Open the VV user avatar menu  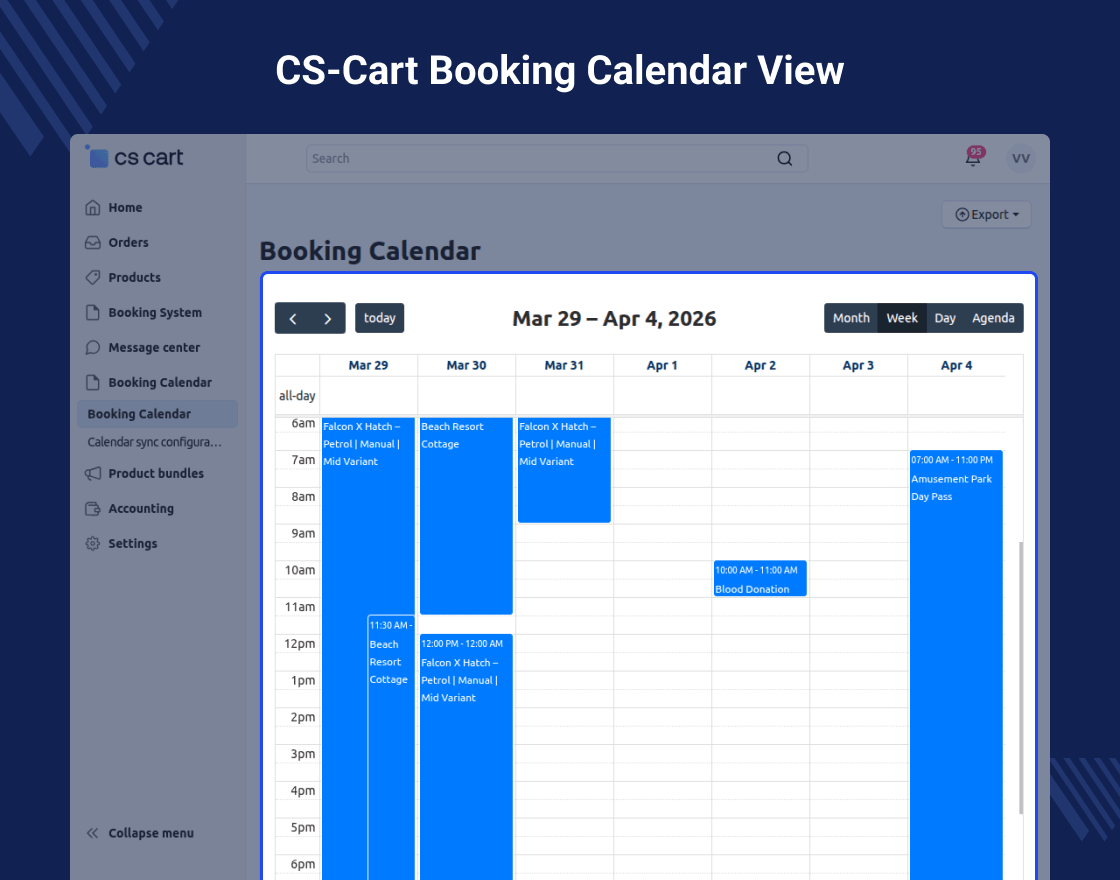pos(1020,159)
